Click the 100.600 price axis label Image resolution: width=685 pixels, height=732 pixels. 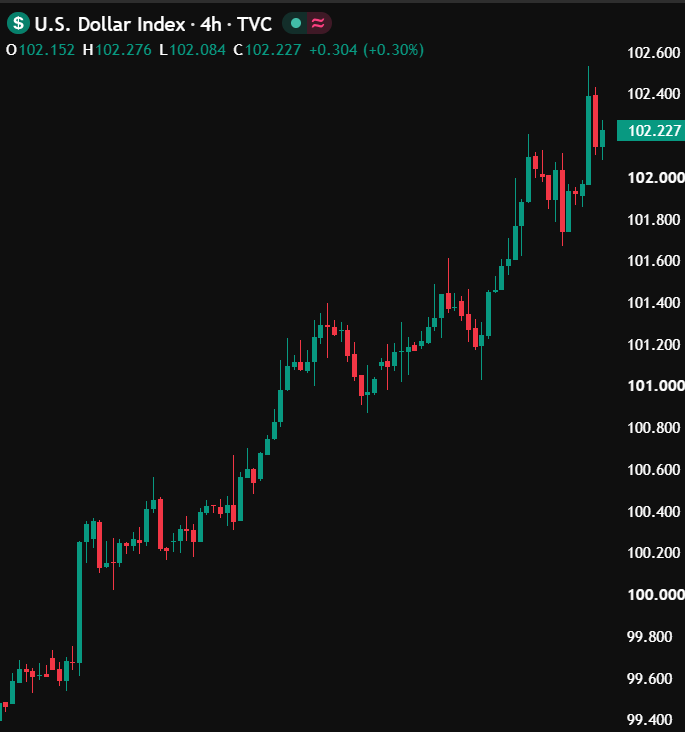pyautogui.click(x=653, y=470)
